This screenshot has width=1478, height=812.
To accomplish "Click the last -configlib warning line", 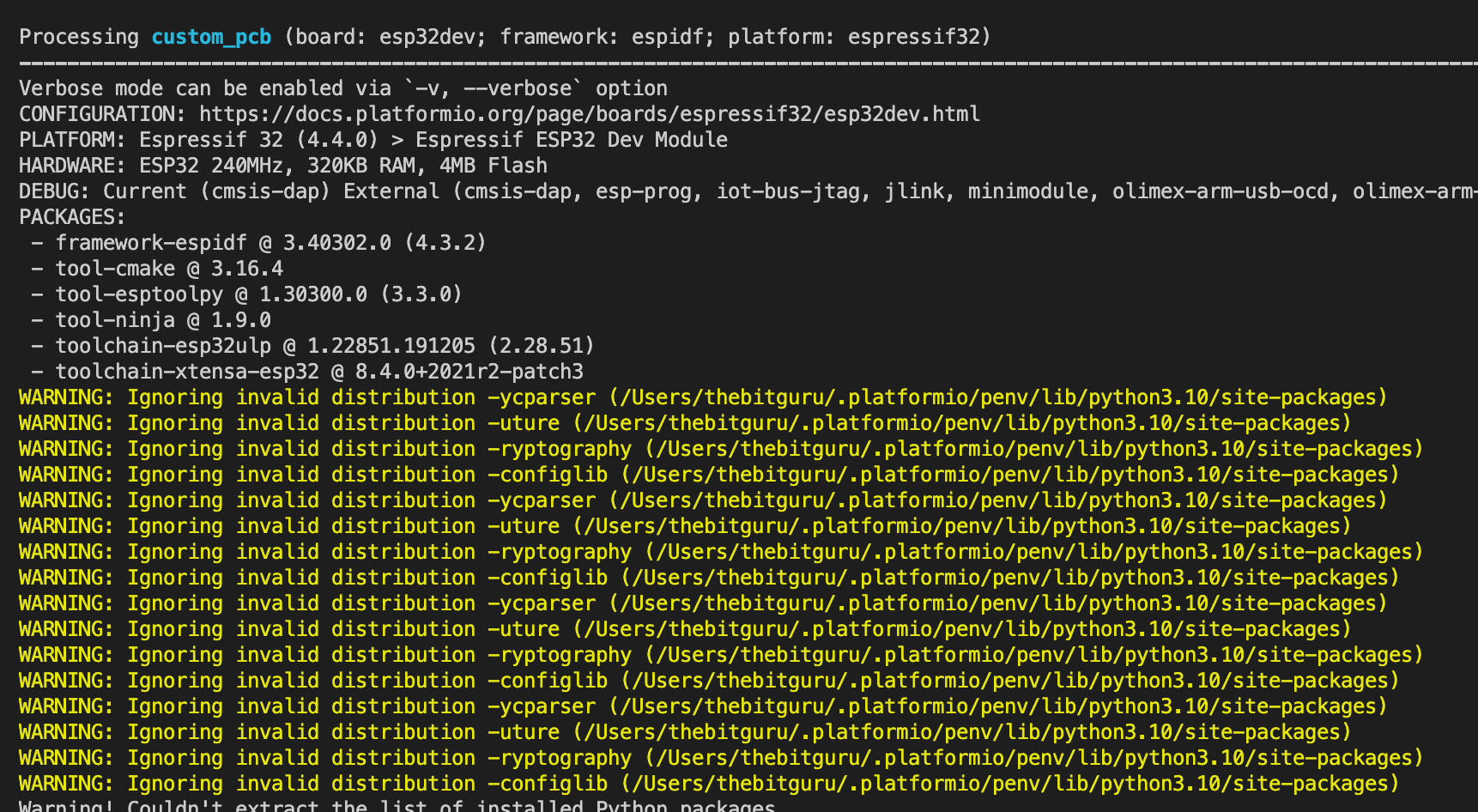I will [x=708, y=784].
